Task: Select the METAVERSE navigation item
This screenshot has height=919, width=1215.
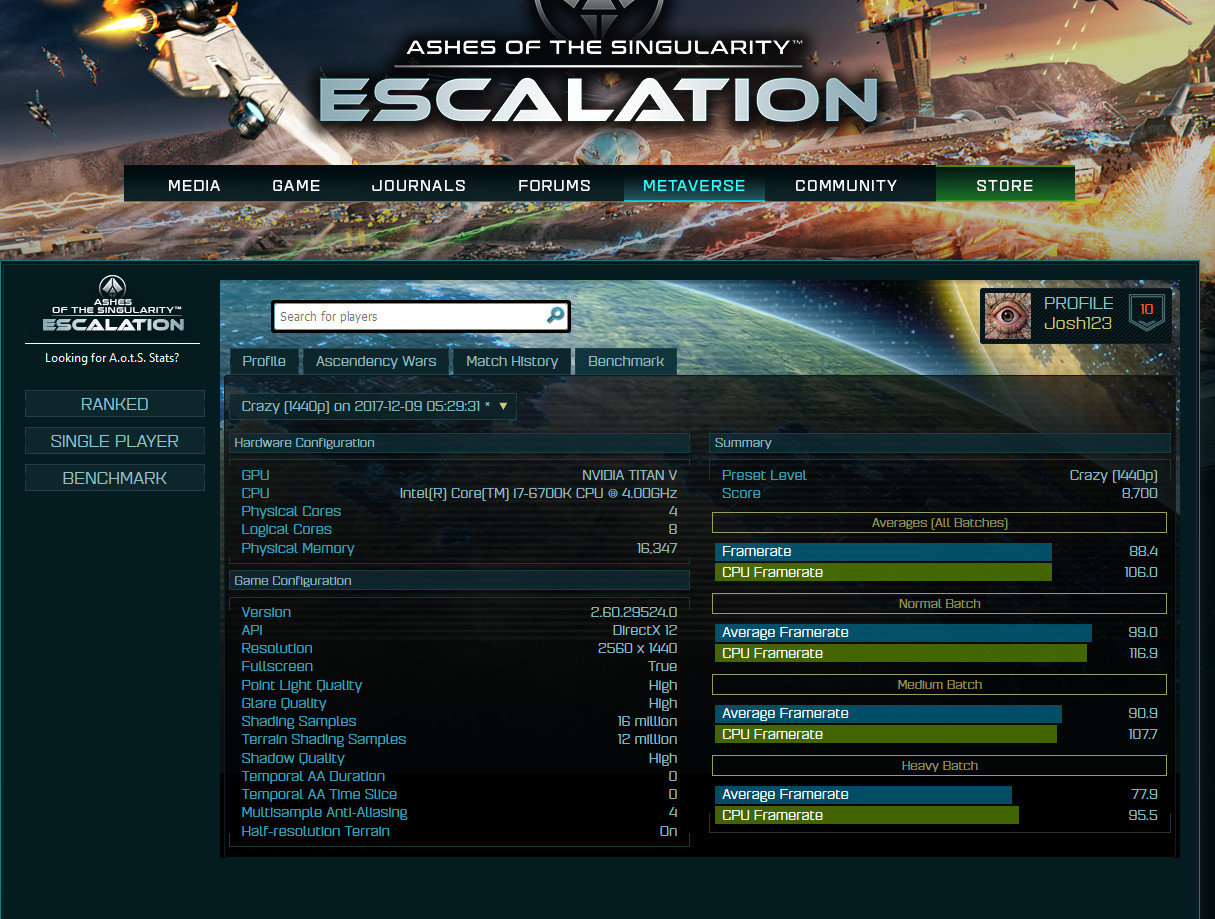Action: pyautogui.click(x=694, y=185)
